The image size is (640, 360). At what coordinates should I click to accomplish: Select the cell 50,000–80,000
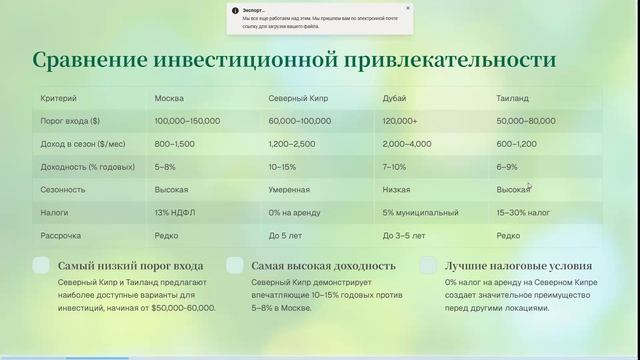click(x=526, y=121)
